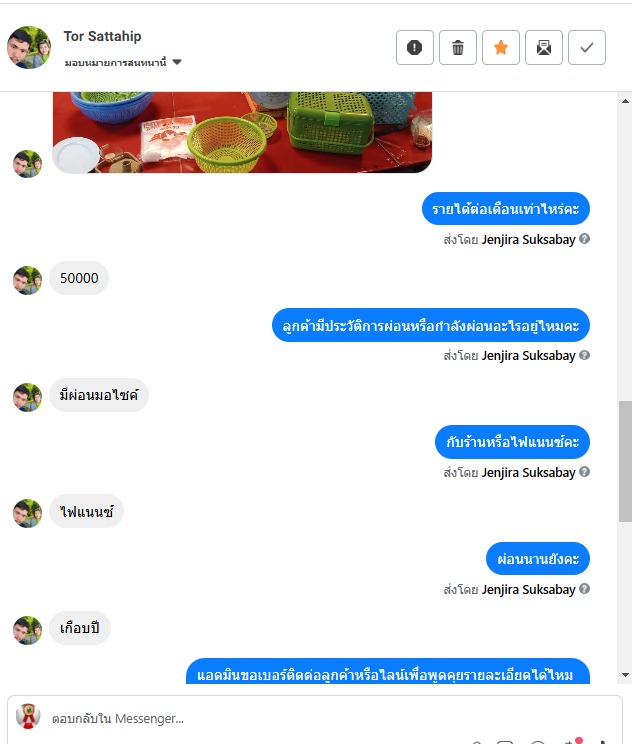The image size is (632, 744).
Task: Delete conversation using trash icon
Action: pyautogui.click(x=458, y=47)
